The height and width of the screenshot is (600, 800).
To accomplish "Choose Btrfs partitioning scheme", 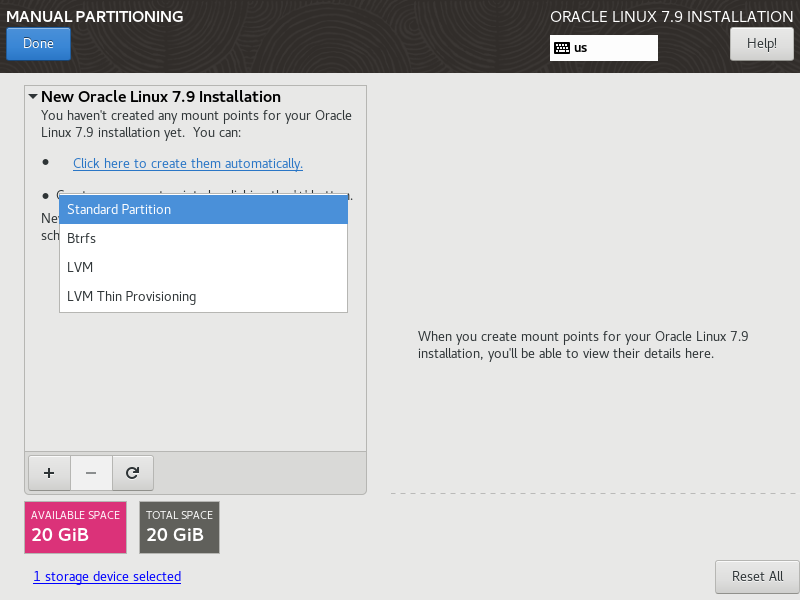I will point(204,238).
